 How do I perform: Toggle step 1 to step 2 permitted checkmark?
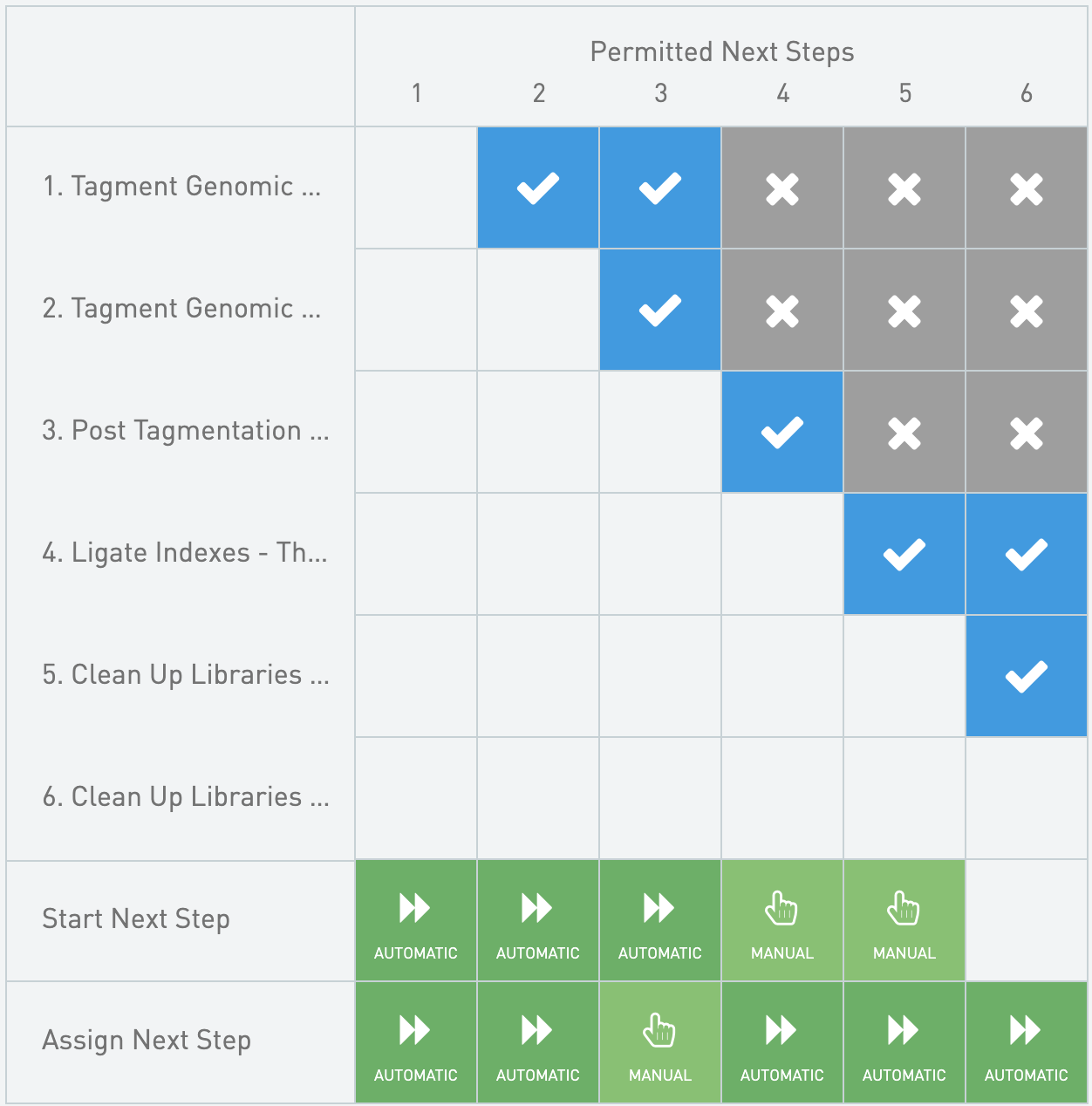click(x=538, y=188)
